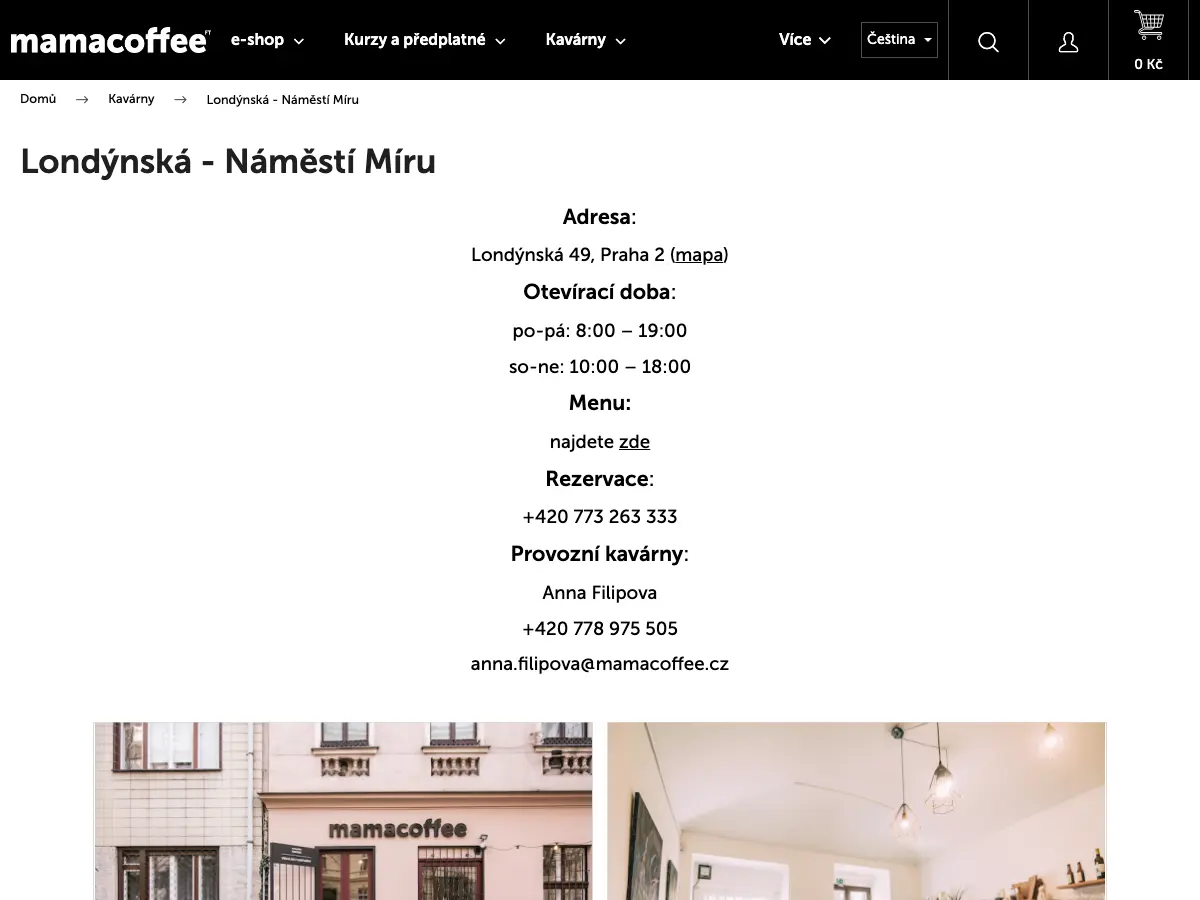This screenshot has width=1200, height=900.
Task: Expand the Více menu
Action: point(805,40)
